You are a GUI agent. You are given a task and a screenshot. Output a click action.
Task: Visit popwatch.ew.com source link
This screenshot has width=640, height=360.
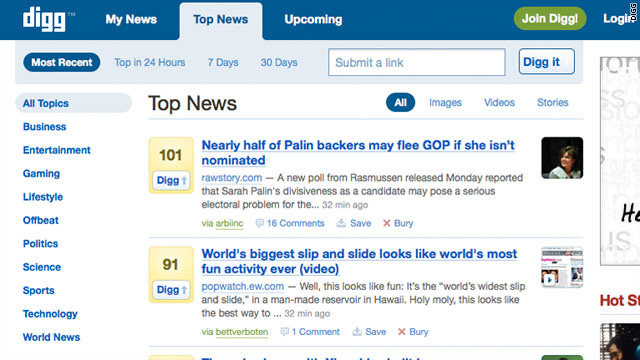(242, 287)
